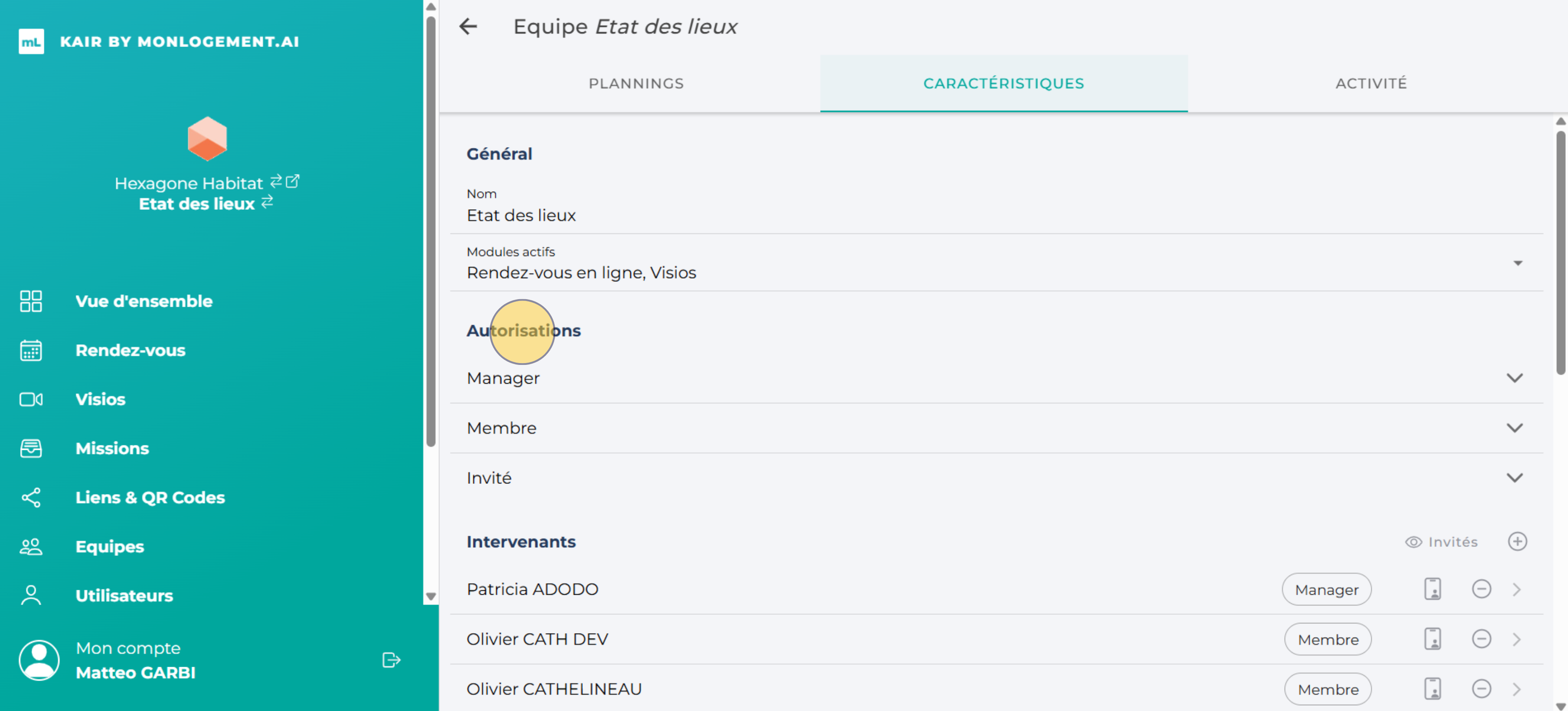The image size is (1568, 711).
Task: Add an intervenant with the plus icon
Action: tap(1517, 541)
